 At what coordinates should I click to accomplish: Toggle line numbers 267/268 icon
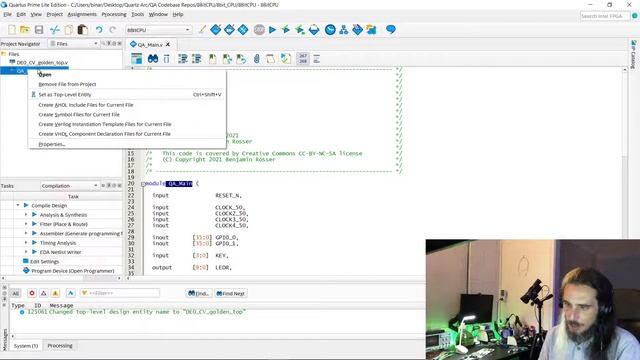click(x=303, y=59)
